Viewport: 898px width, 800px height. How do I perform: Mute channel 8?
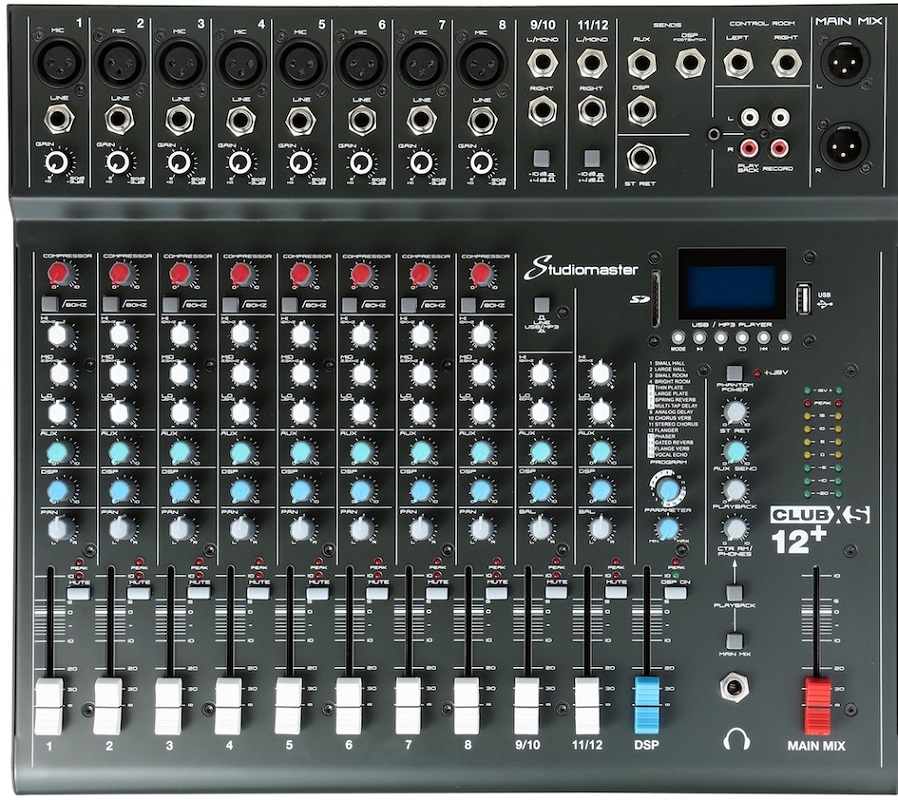(497, 593)
